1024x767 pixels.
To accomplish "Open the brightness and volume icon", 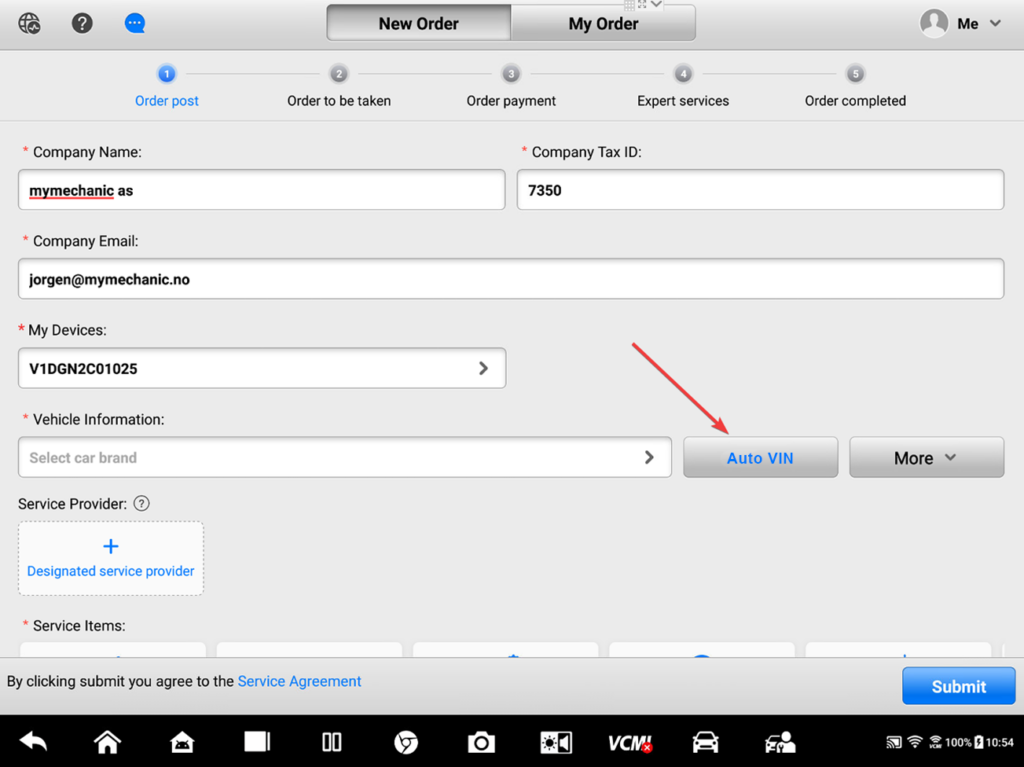I will click(x=556, y=742).
